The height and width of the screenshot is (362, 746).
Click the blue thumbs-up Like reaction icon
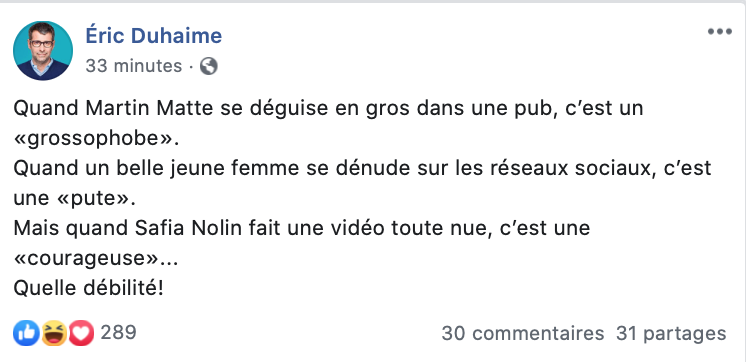[x=26, y=333]
